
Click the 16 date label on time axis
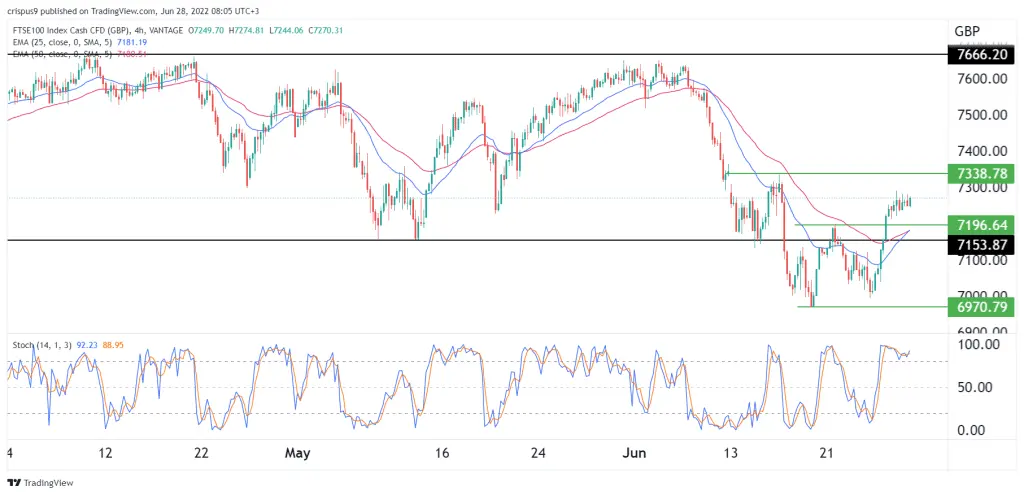tap(442, 453)
